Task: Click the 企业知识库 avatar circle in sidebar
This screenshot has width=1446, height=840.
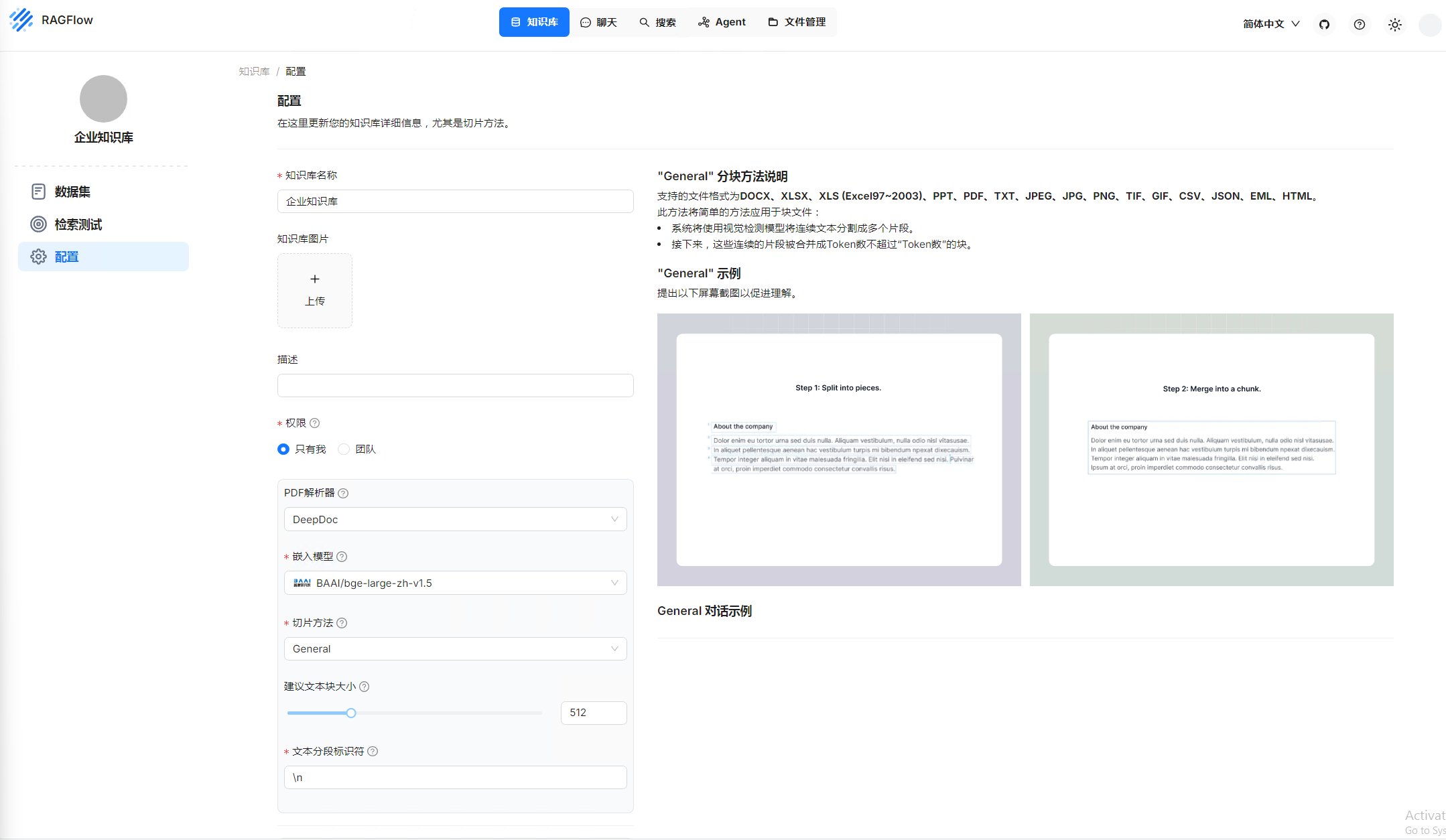Action: 103,98
